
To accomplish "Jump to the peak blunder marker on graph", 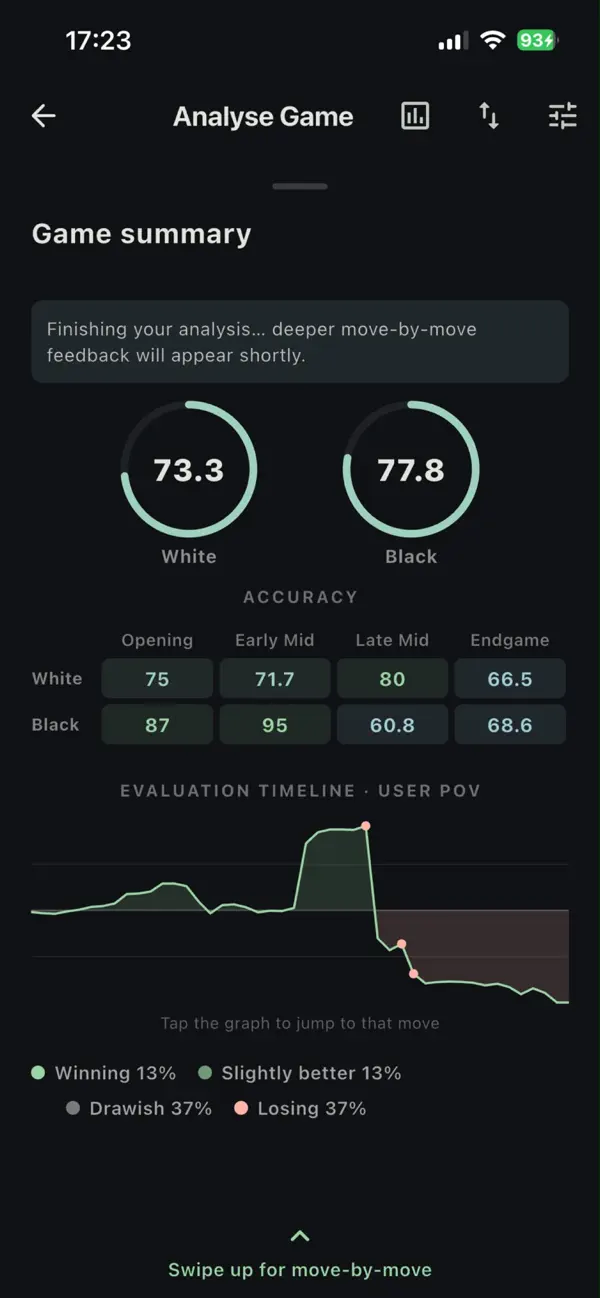I will [x=366, y=826].
